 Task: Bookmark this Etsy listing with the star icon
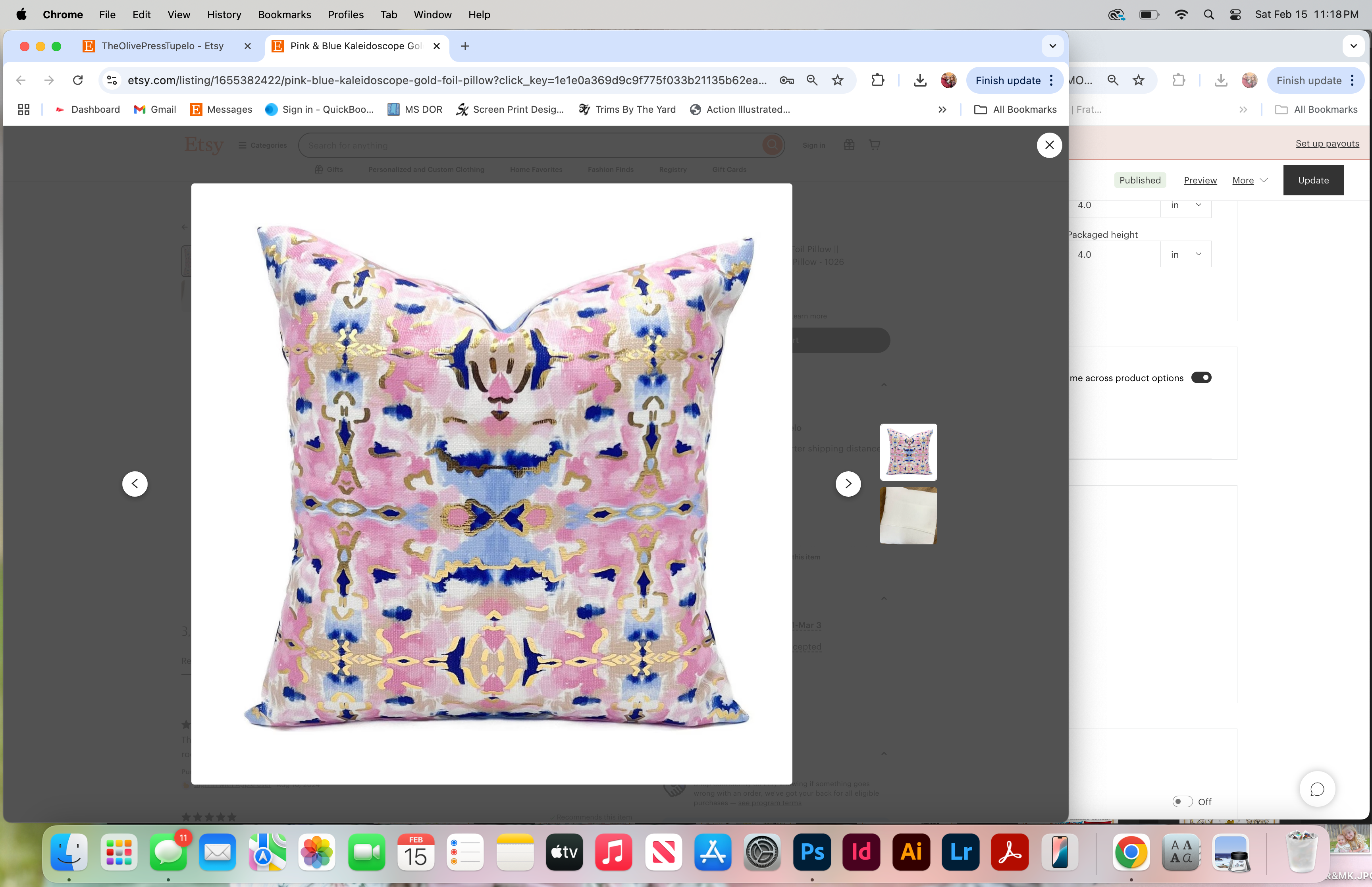tap(838, 80)
